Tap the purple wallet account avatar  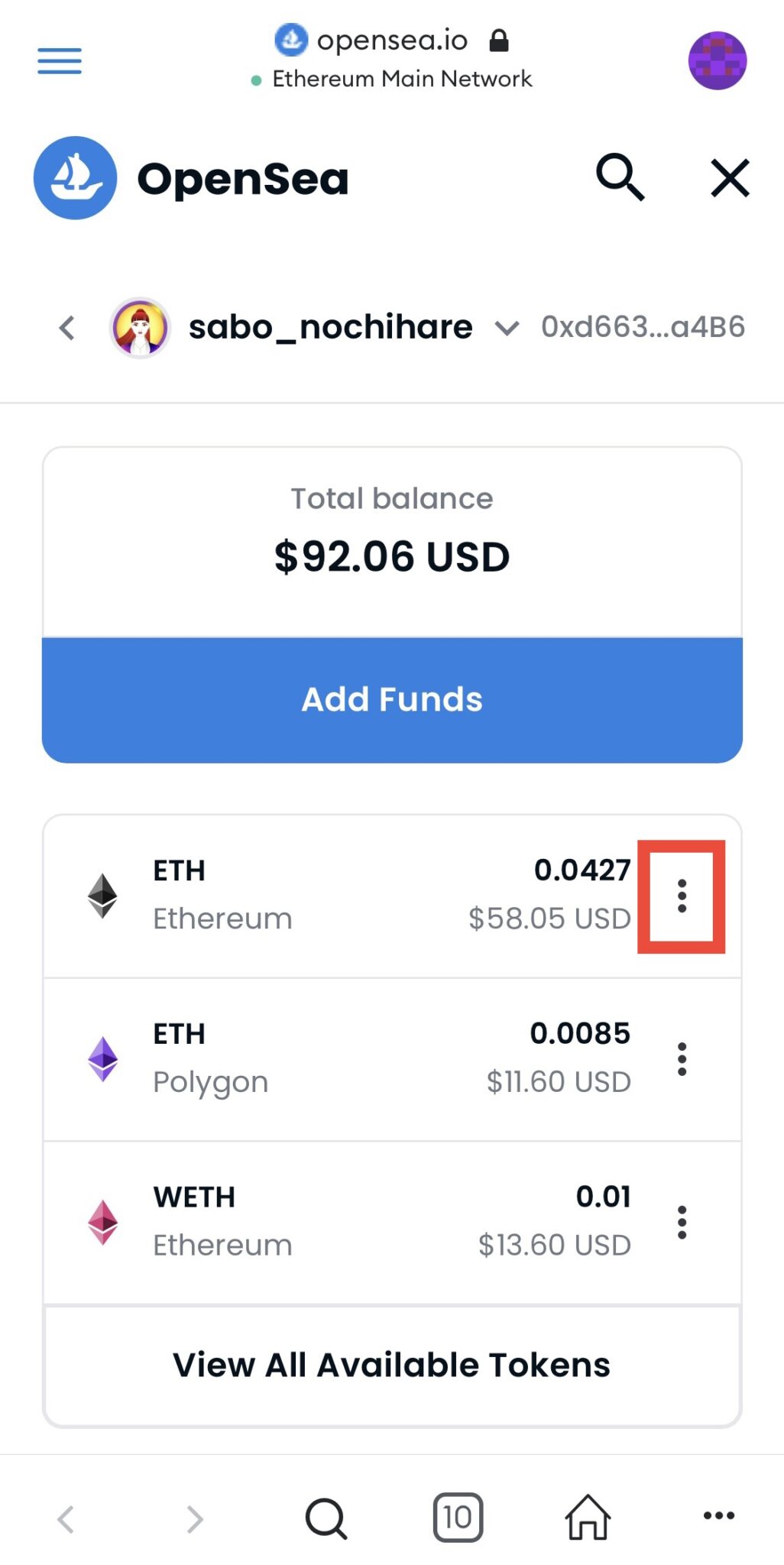click(717, 60)
